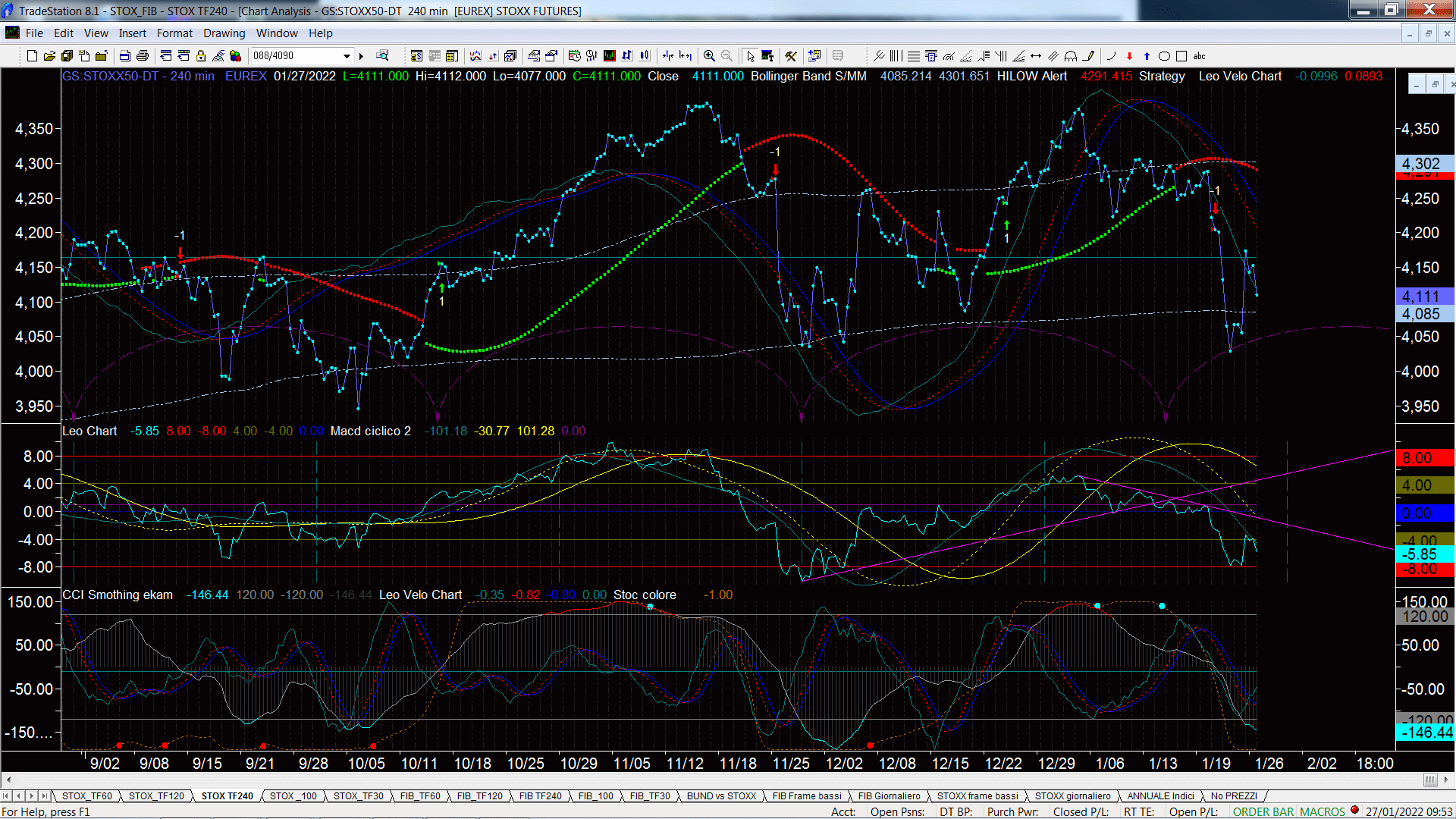Viewport: 1456px width, 819px height.
Task: Click the colored cubes icon in toolbar
Action: 236,56
